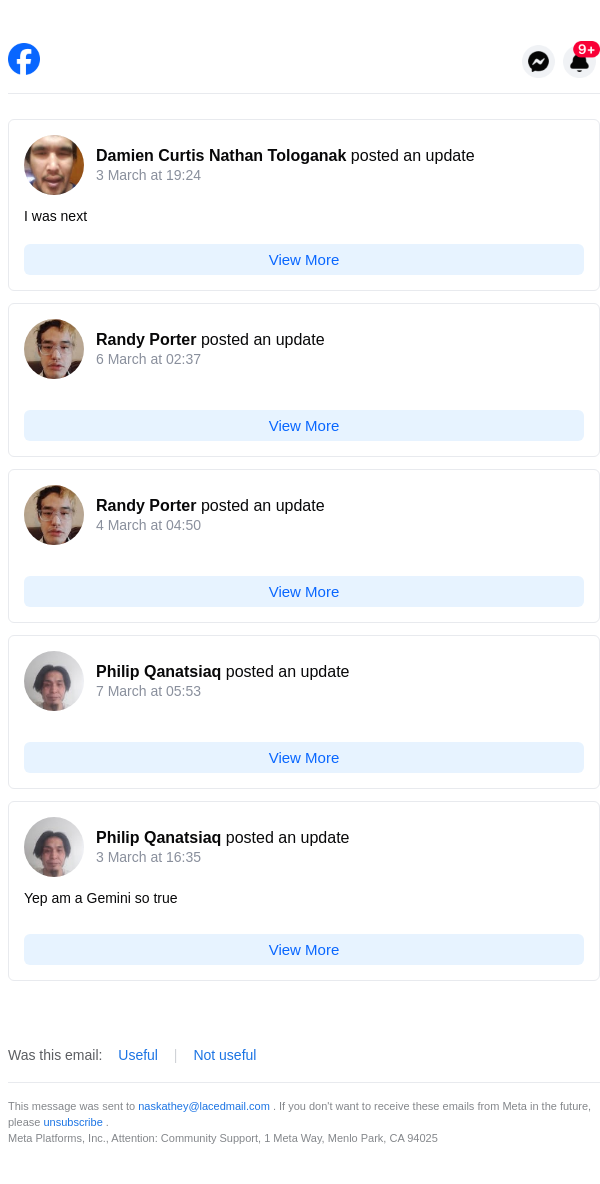Click Randy Porter's avatar on 4 March post
Image resolution: width=600 pixels, height=1184 pixels.
pos(54,515)
